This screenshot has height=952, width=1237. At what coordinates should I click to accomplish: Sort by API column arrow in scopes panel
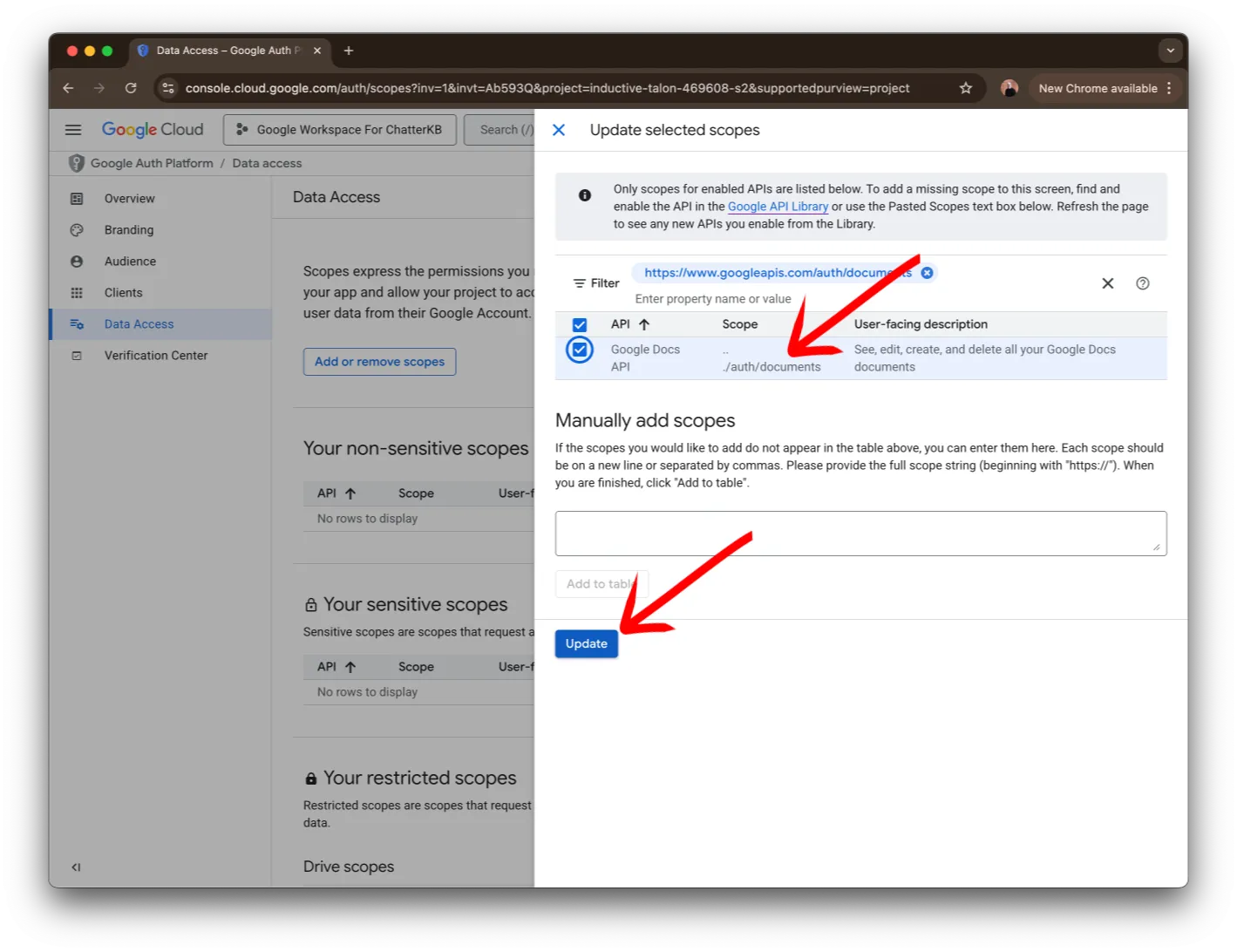click(x=644, y=324)
